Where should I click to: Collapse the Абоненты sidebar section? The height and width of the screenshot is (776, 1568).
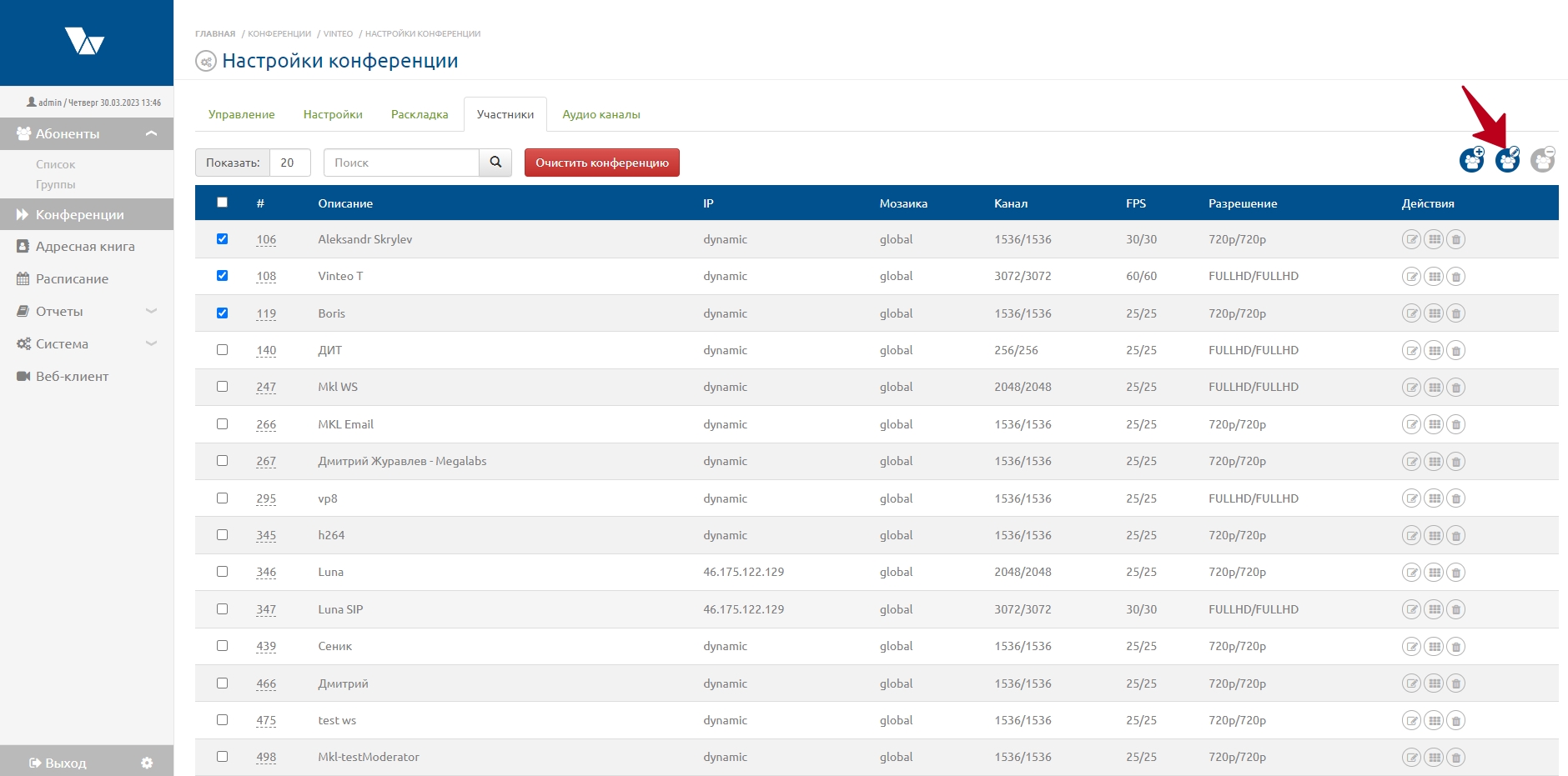click(x=87, y=133)
